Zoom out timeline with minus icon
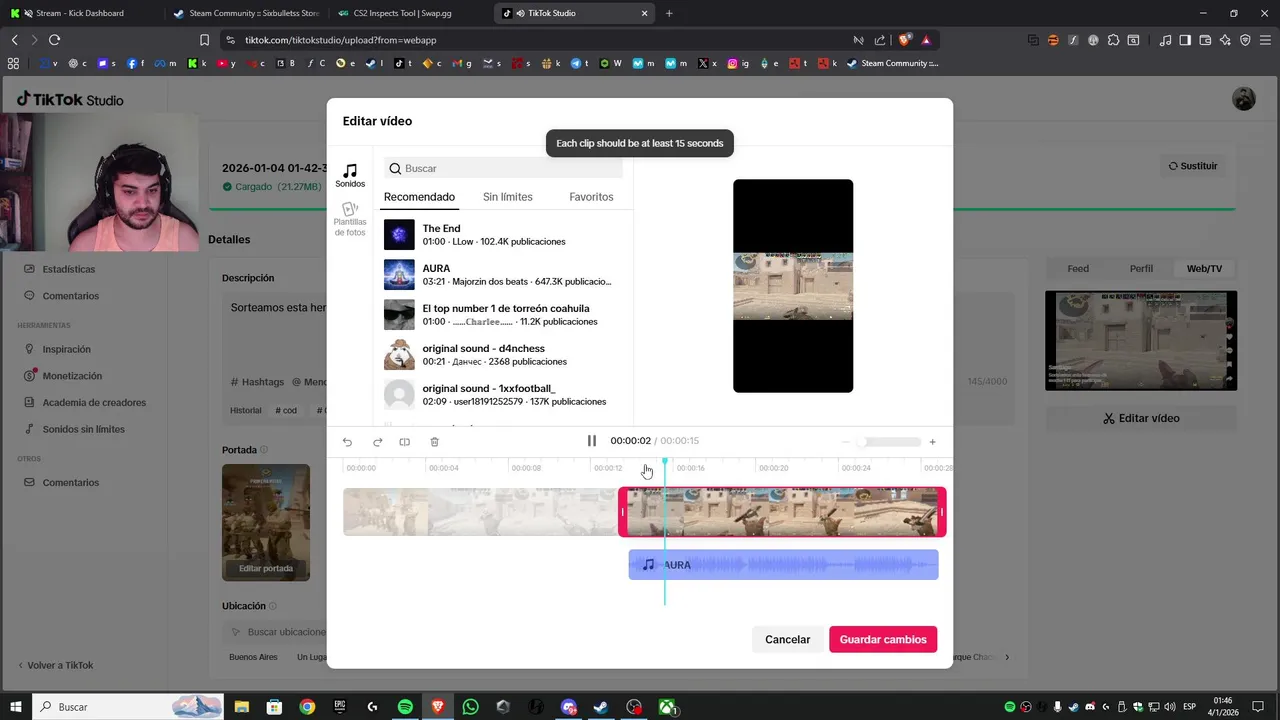 tap(846, 442)
